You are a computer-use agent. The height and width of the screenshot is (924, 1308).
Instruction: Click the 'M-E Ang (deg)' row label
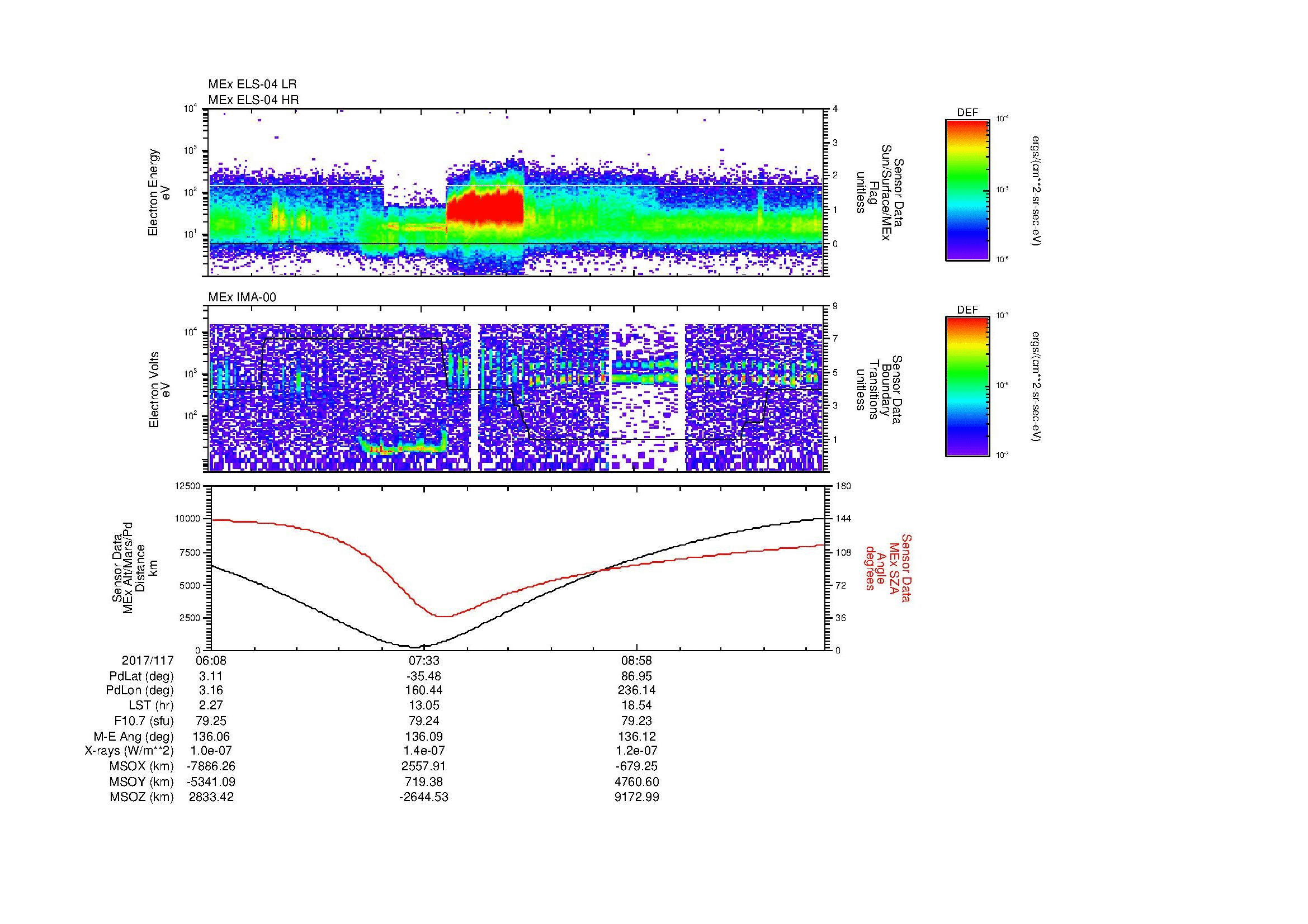tap(134, 736)
